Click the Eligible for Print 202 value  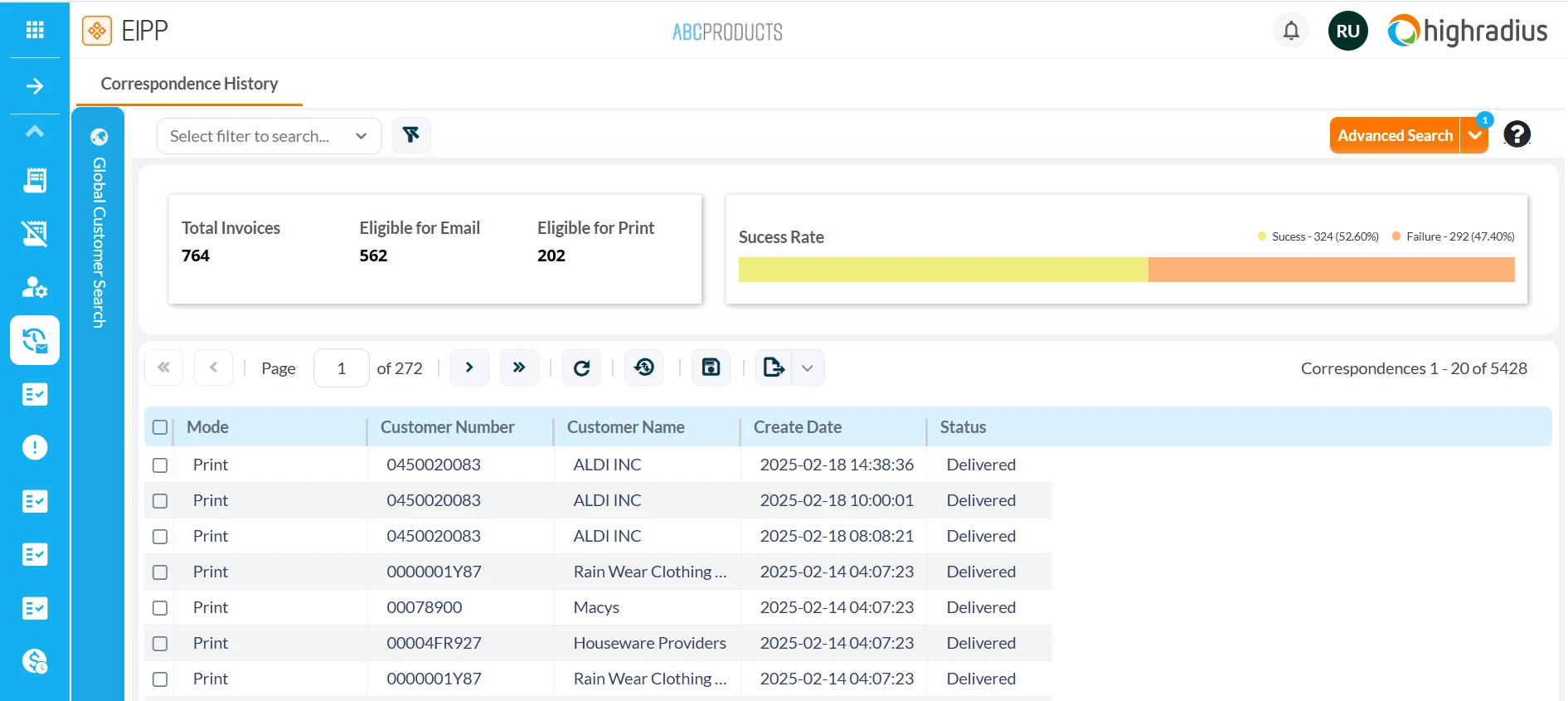click(551, 256)
